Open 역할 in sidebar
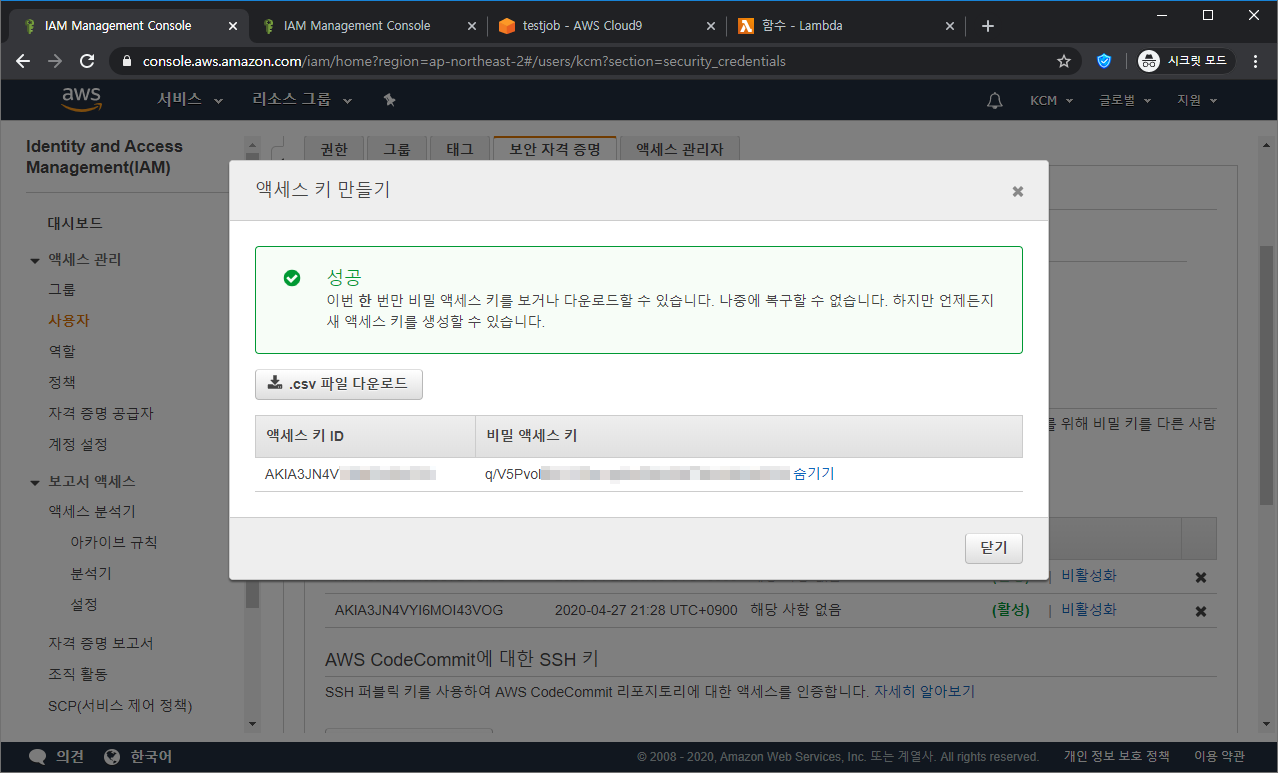Image resolution: width=1278 pixels, height=773 pixels. tap(62, 351)
